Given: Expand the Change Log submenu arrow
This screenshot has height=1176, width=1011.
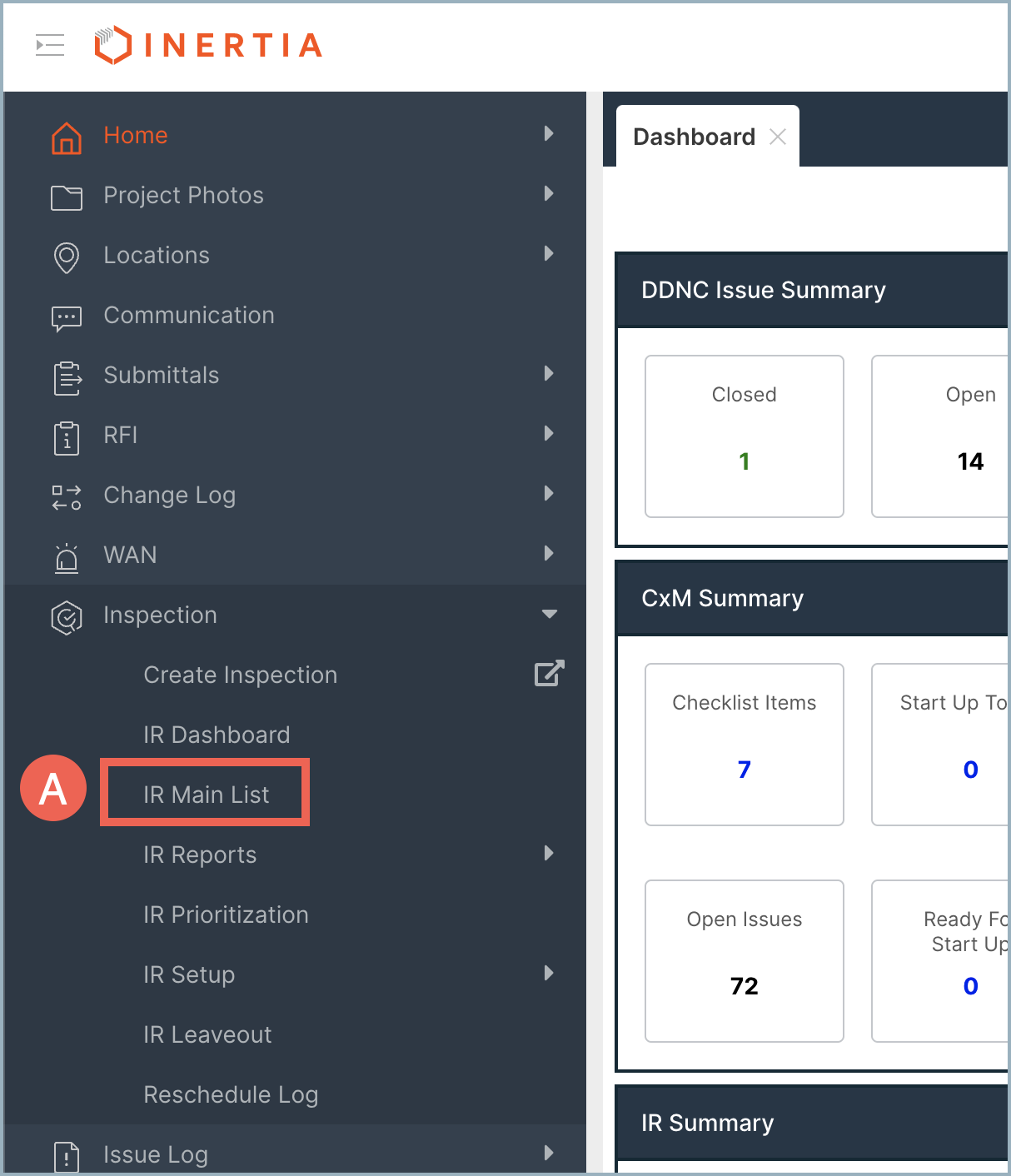Looking at the screenshot, I should click(549, 493).
